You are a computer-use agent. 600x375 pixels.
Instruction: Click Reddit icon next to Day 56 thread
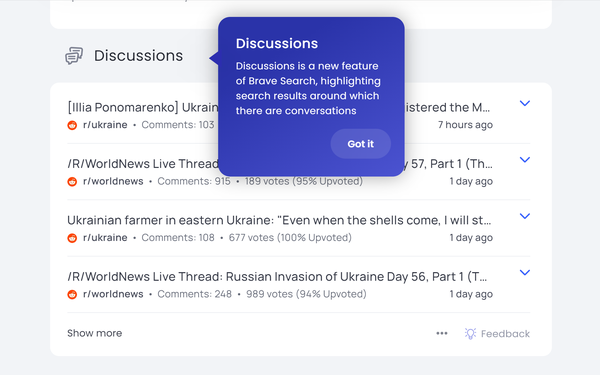72,294
